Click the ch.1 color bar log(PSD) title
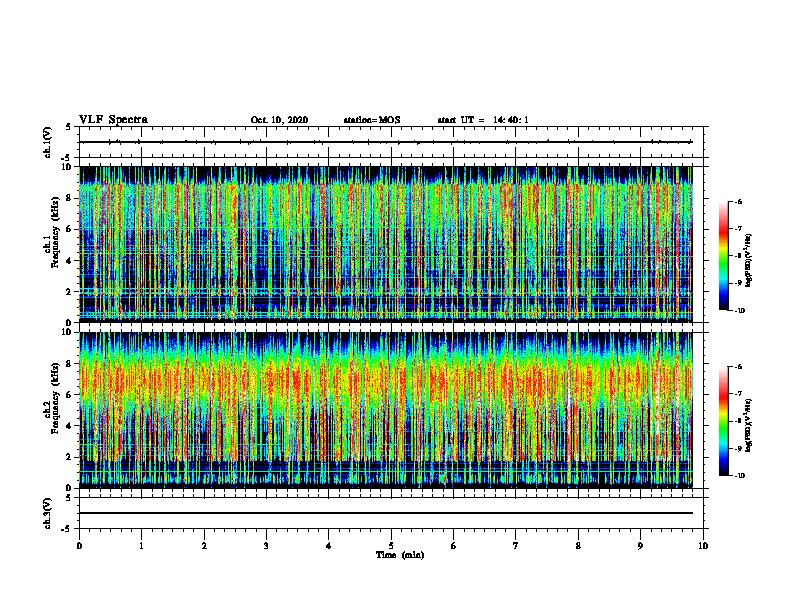Image resolution: width=792 pixels, height=612 pixels. pos(749,260)
